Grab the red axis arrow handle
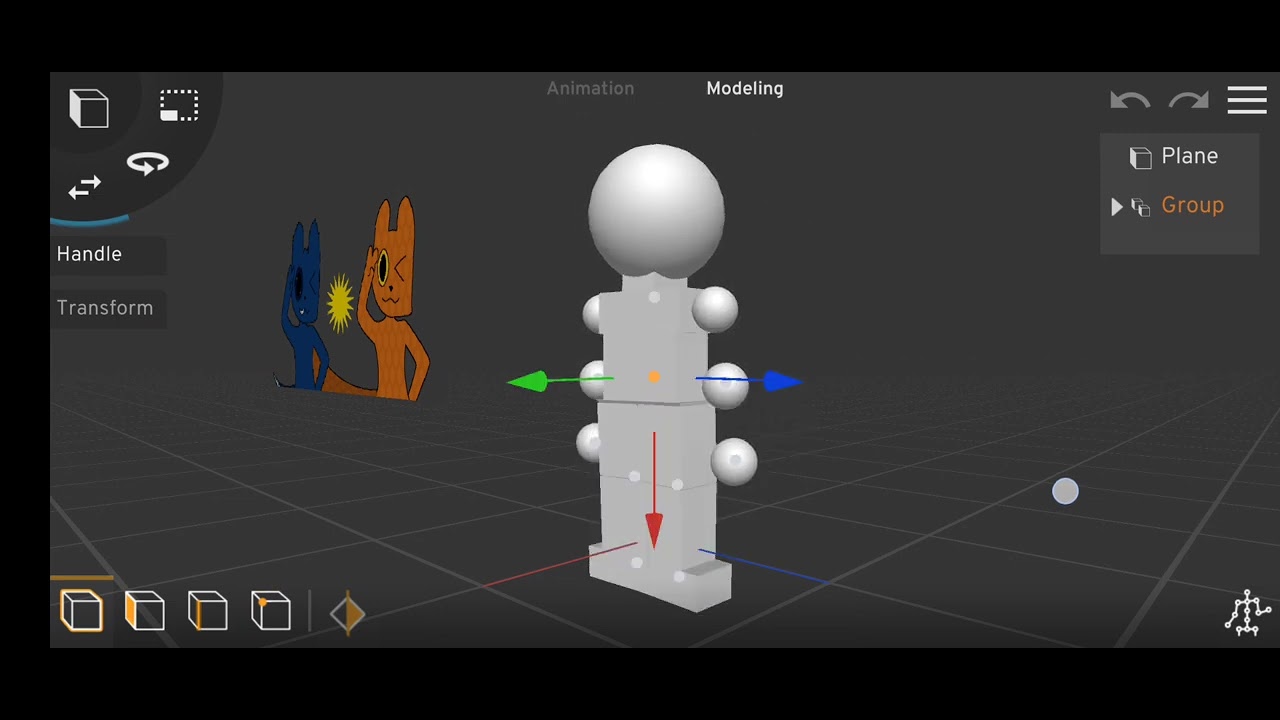 pyautogui.click(x=654, y=530)
